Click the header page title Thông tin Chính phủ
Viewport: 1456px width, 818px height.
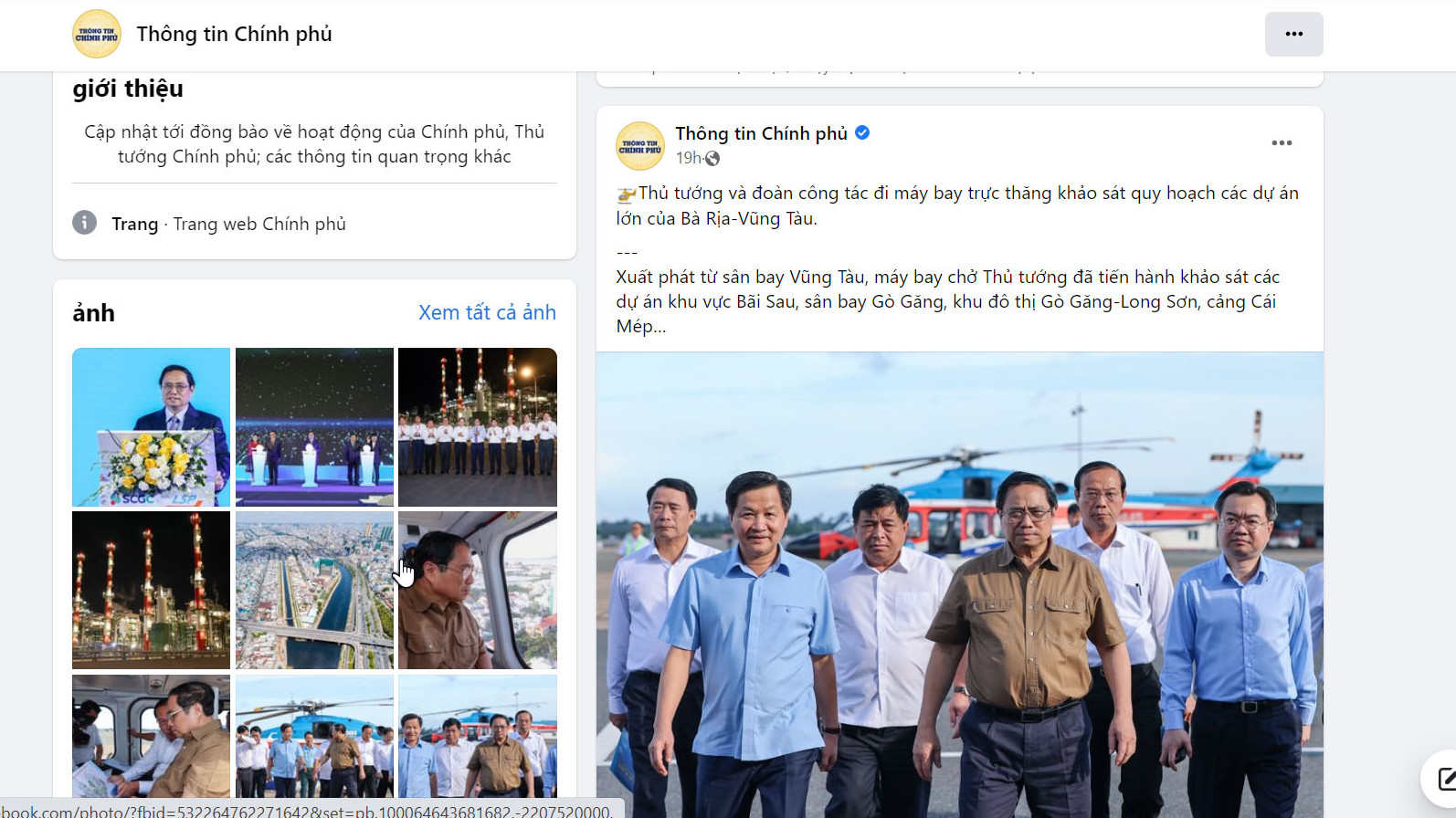(x=235, y=34)
